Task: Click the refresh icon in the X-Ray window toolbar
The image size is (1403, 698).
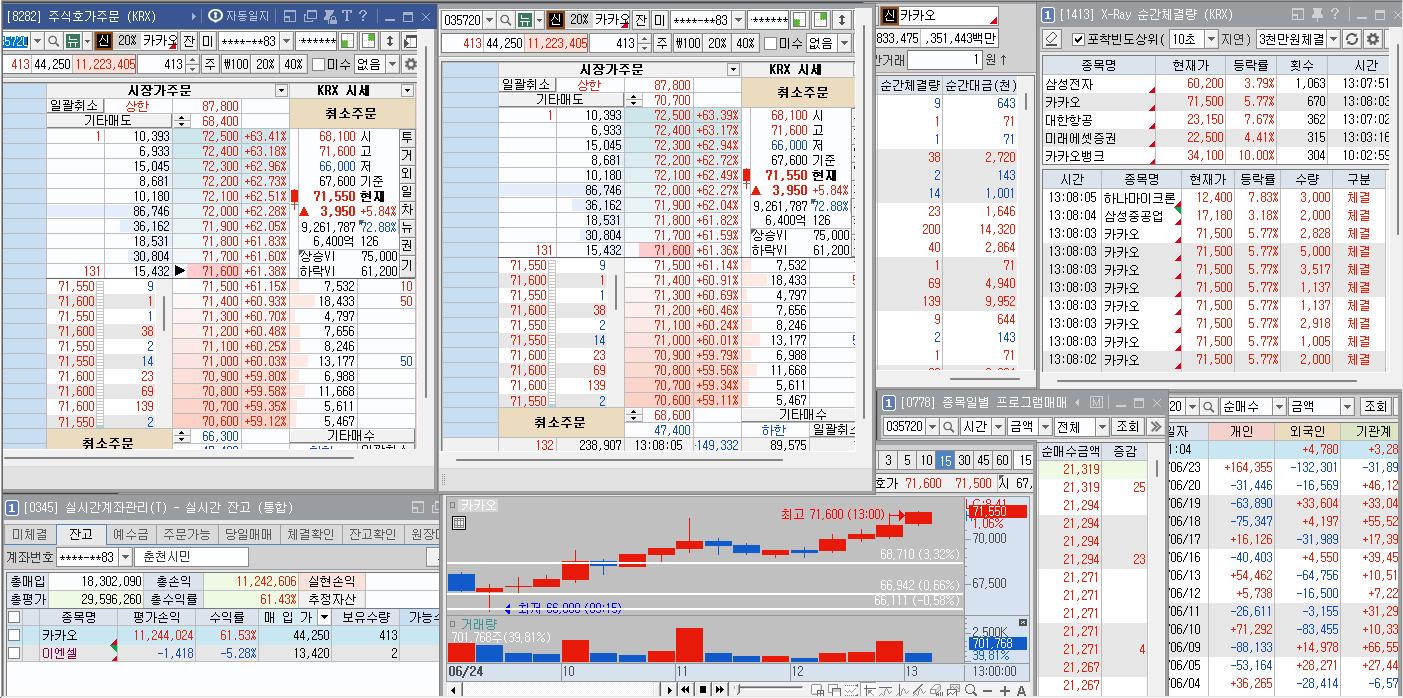Action: pos(1351,39)
